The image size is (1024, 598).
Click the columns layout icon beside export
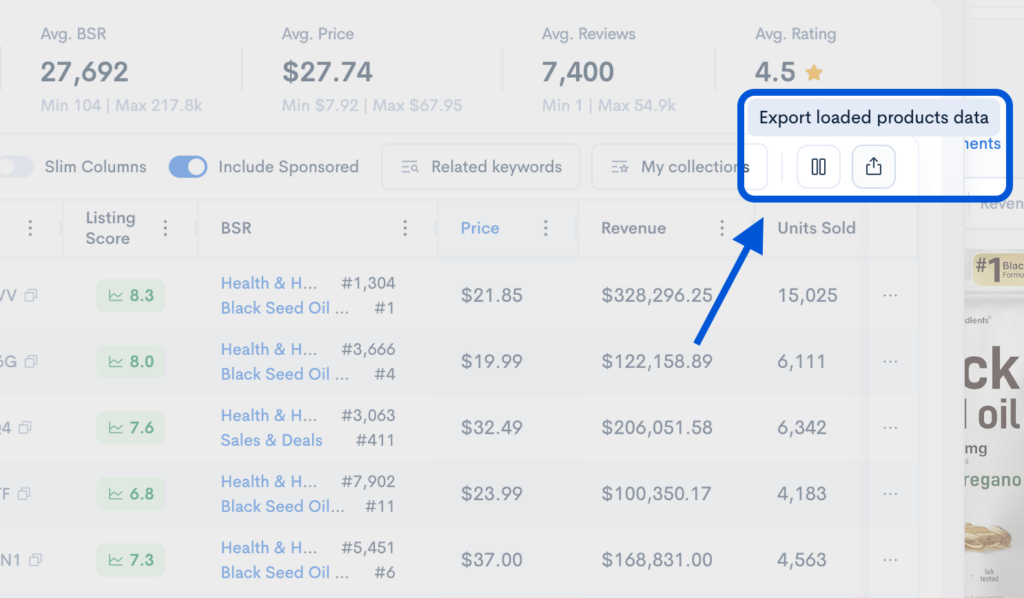click(x=818, y=167)
